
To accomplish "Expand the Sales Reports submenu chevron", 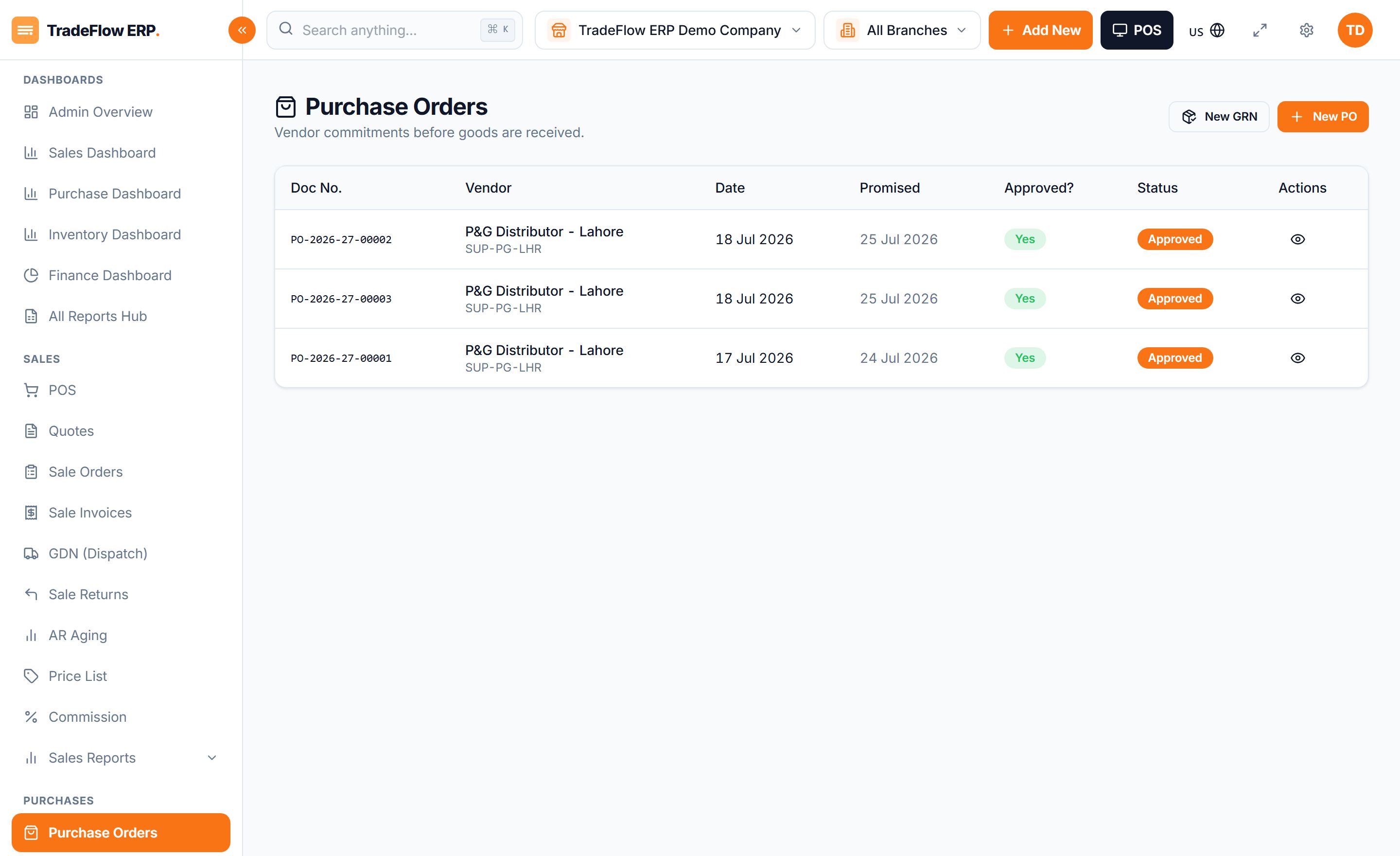I will [x=212, y=758].
